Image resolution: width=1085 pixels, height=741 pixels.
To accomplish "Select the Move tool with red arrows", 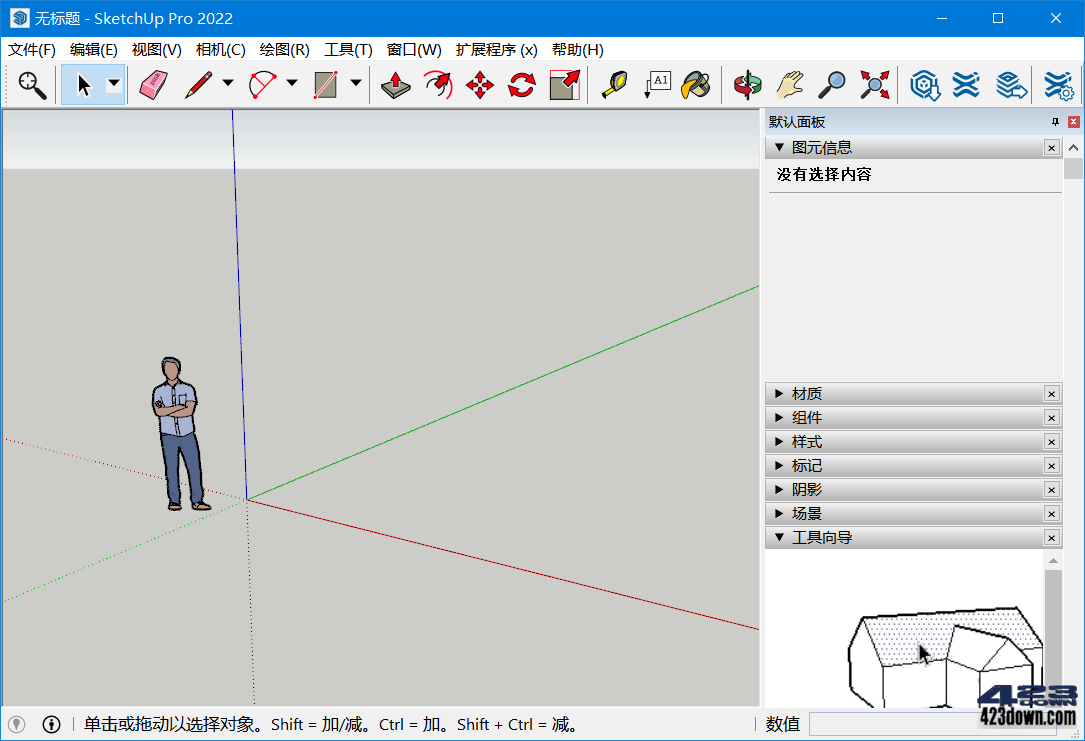I will point(480,85).
